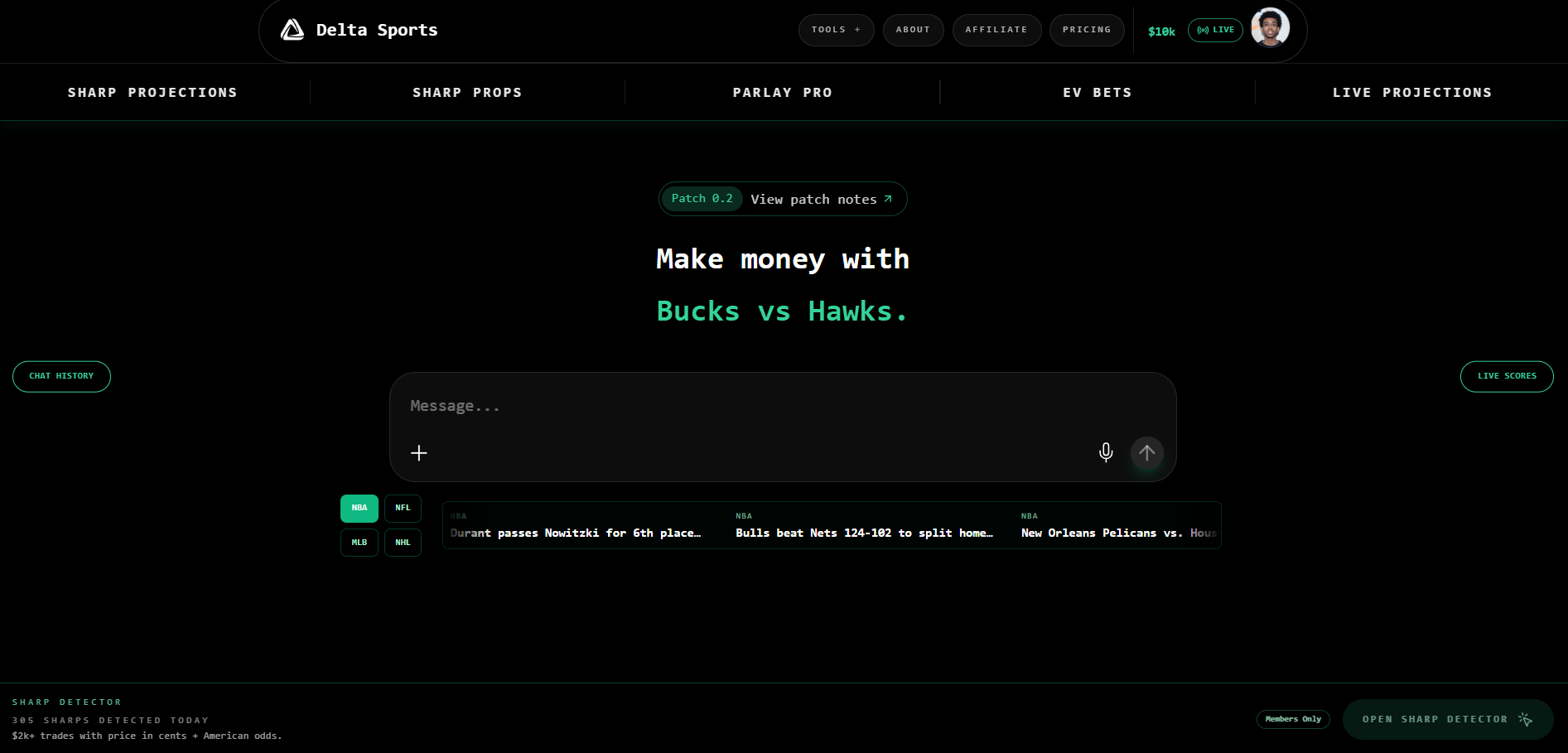Go to the Affiliate page

tap(996, 30)
